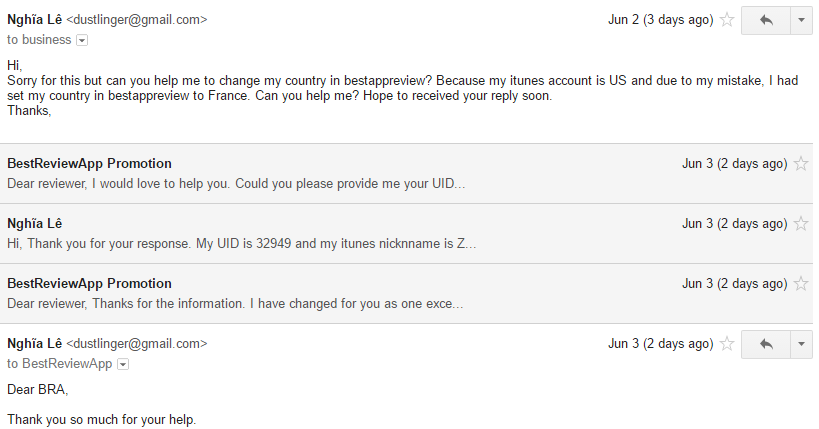Star the 'I have changed for you' message

pyautogui.click(x=801, y=284)
